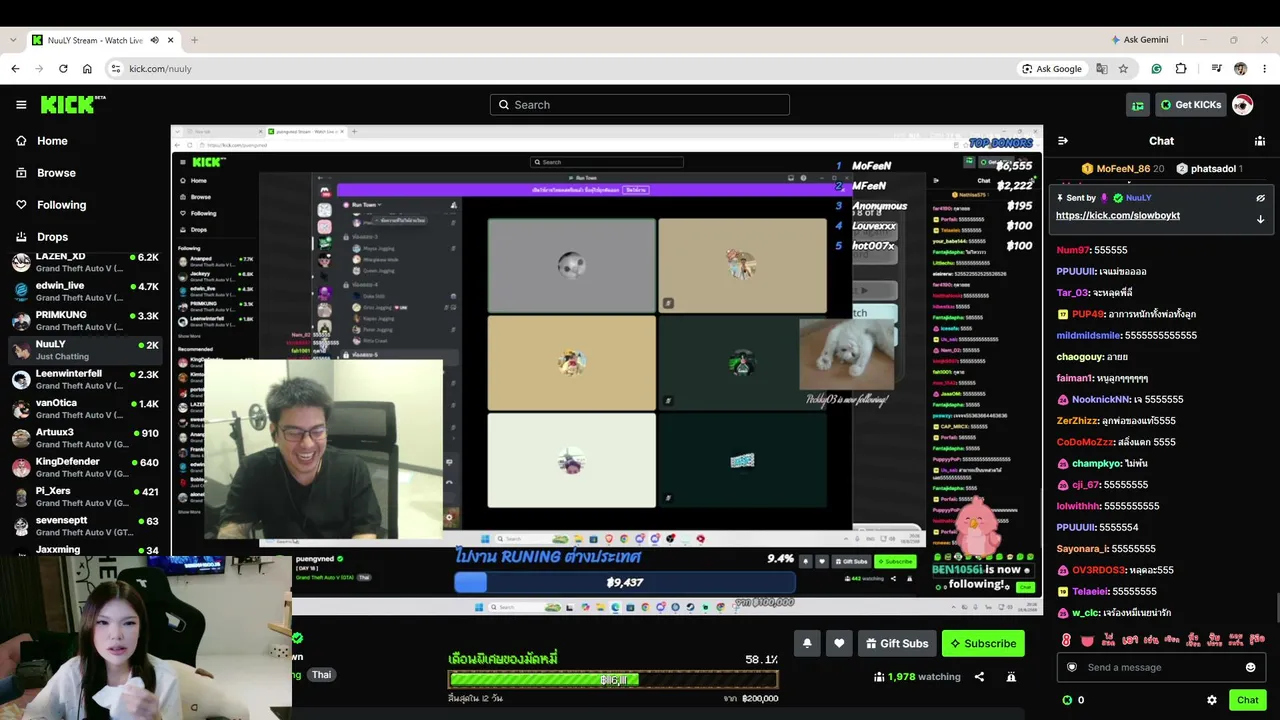Send message with Chat button
Image resolution: width=1280 pixels, height=720 pixels.
pos(1247,700)
